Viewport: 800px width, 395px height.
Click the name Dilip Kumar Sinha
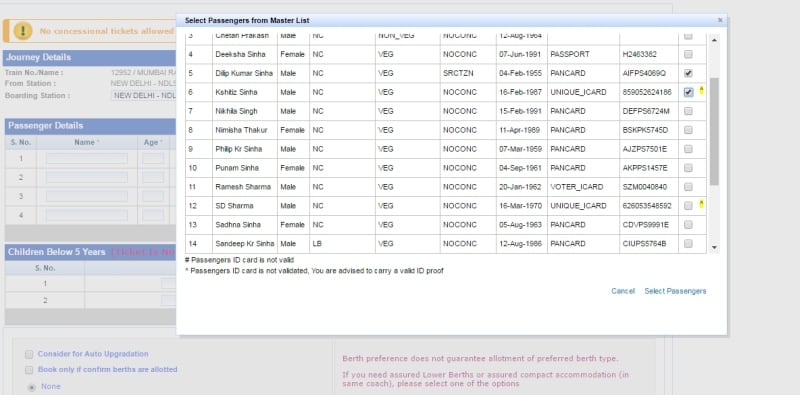click(244, 73)
